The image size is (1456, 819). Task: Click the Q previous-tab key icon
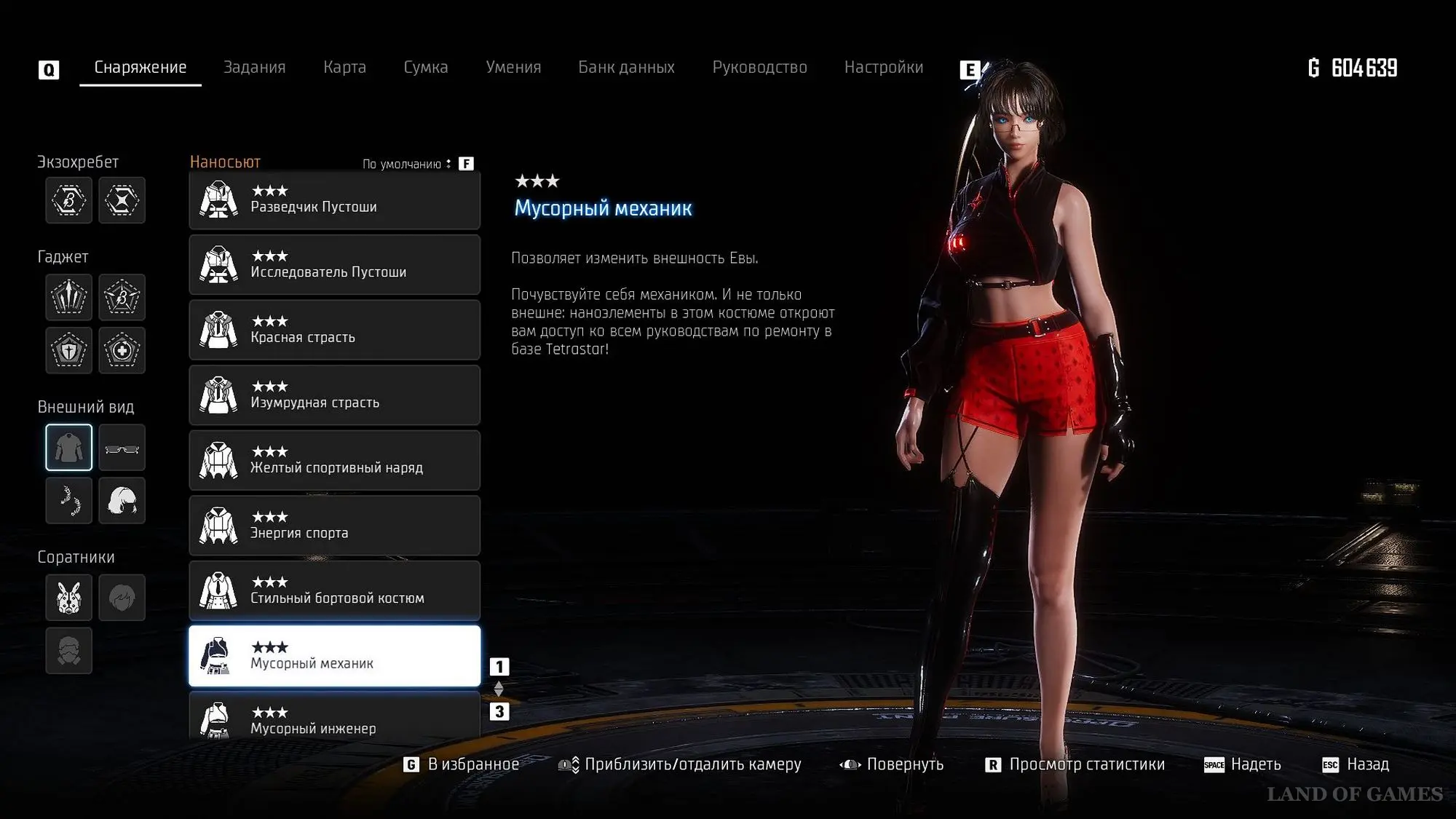tap(49, 69)
